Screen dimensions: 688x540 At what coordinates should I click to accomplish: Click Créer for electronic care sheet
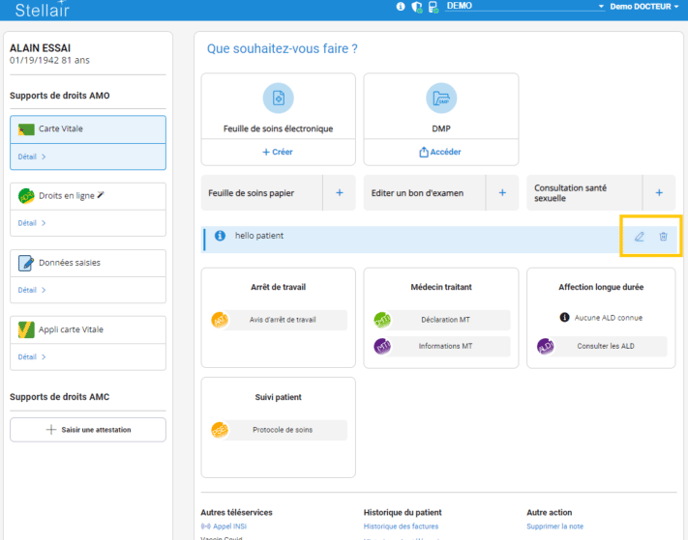[278, 152]
